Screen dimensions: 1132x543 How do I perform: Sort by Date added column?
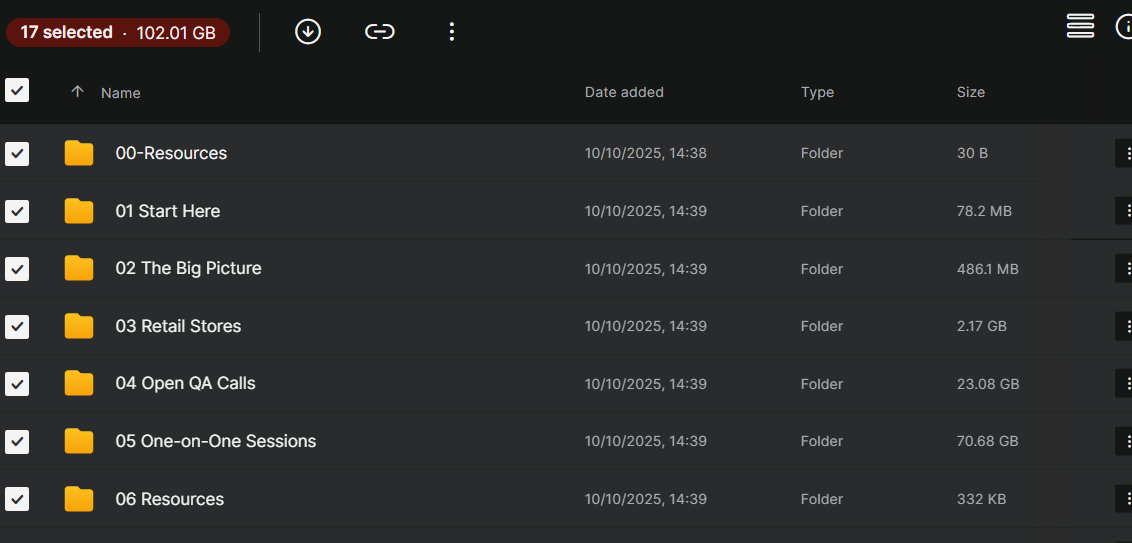tap(624, 92)
